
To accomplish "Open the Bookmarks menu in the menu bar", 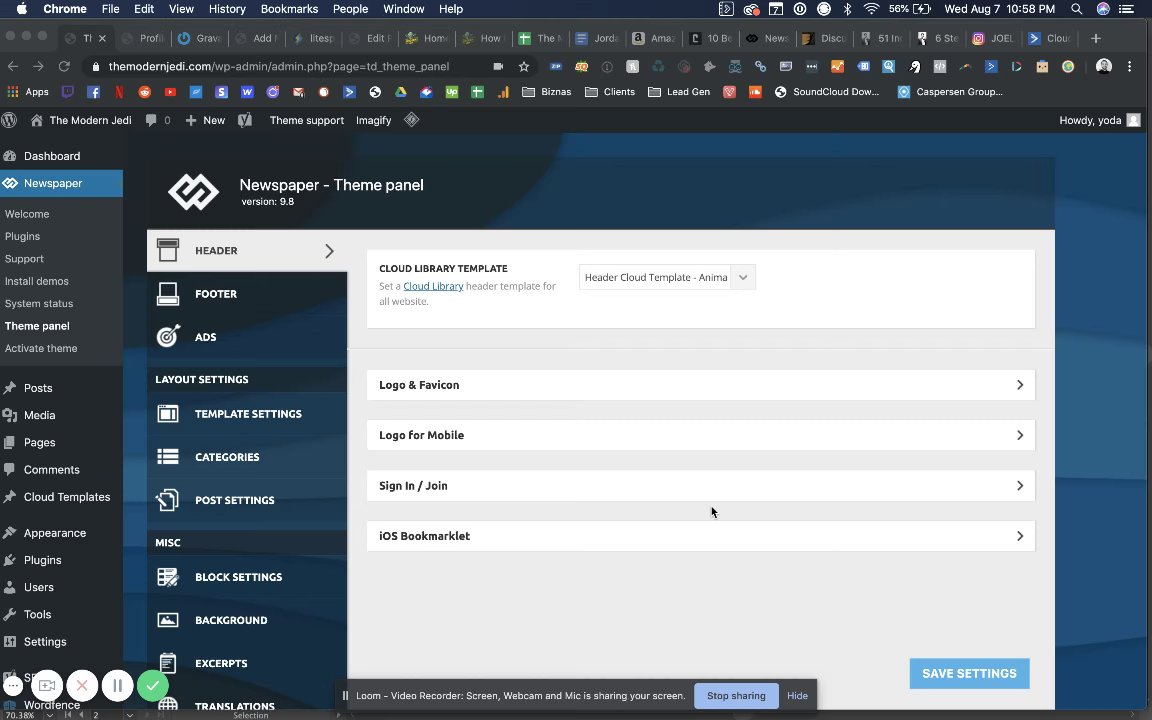I will click(x=289, y=9).
